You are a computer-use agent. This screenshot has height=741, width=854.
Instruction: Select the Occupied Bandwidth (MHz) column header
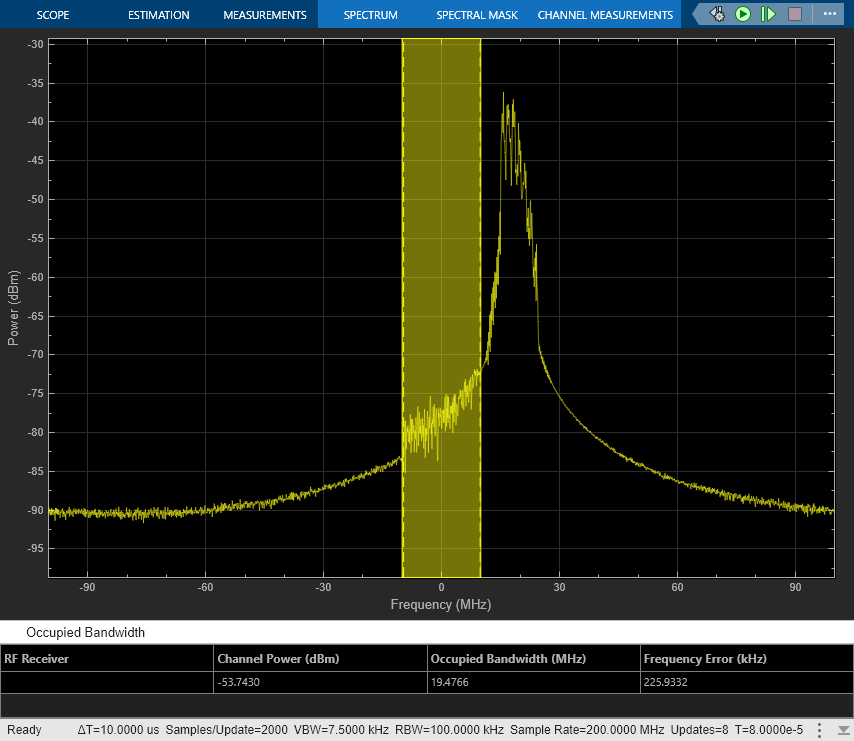click(508, 658)
